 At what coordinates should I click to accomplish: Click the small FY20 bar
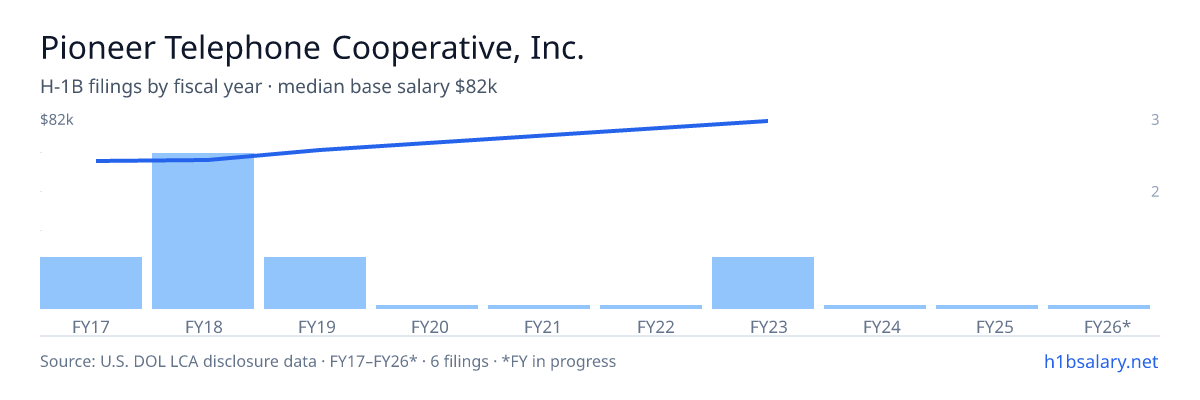coord(427,307)
